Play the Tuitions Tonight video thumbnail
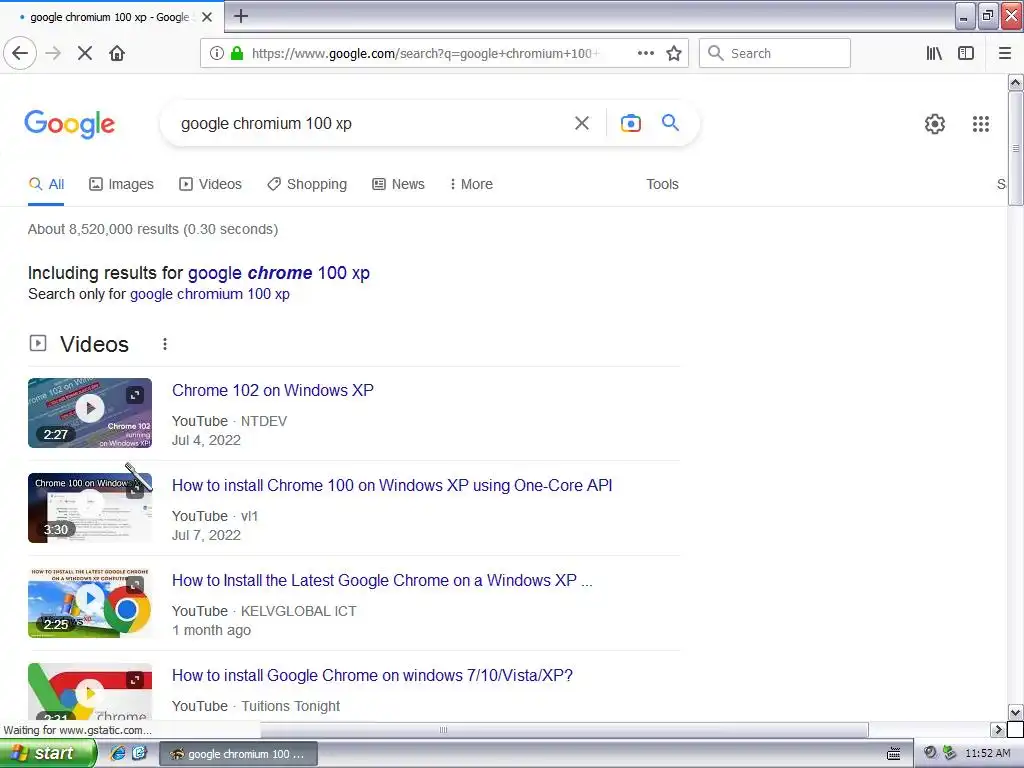This screenshot has width=1024, height=768. (x=89, y=692)
